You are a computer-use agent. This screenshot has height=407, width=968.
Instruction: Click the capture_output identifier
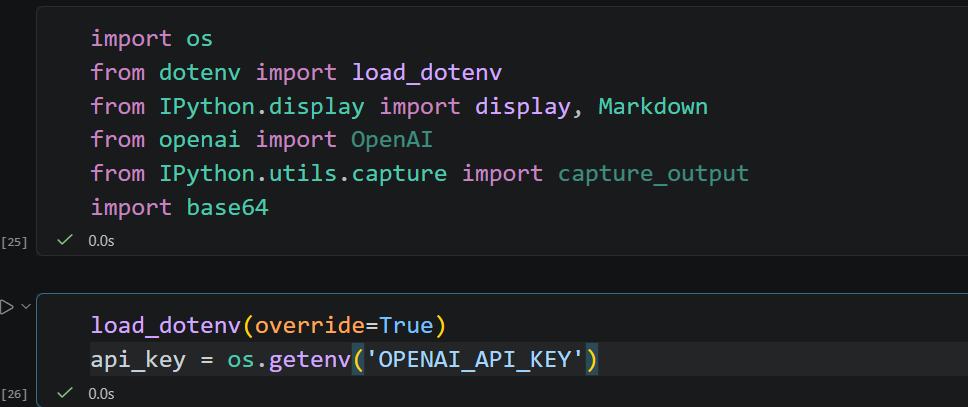click(x=653, y=174)
